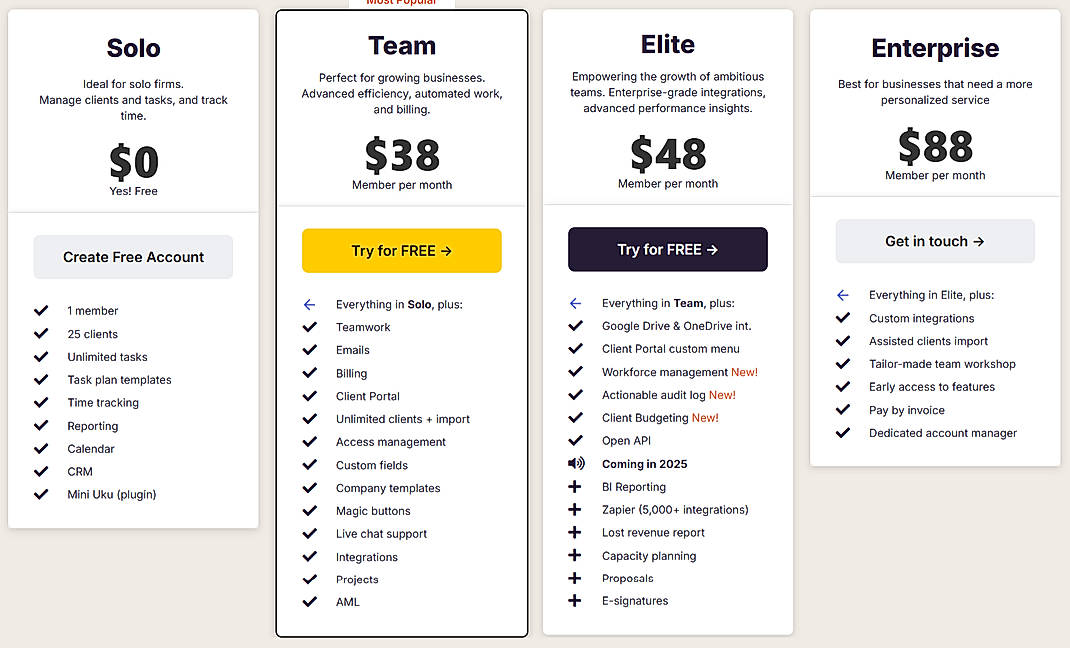Click the Get in touch button
This screenshot has width=1070, height=648.
point(934,241)
